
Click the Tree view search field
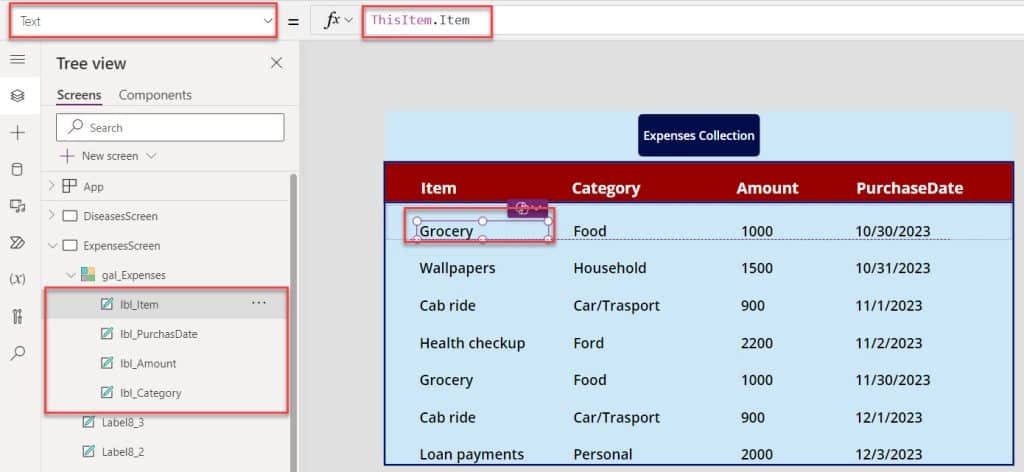click(x=170, y=127)
